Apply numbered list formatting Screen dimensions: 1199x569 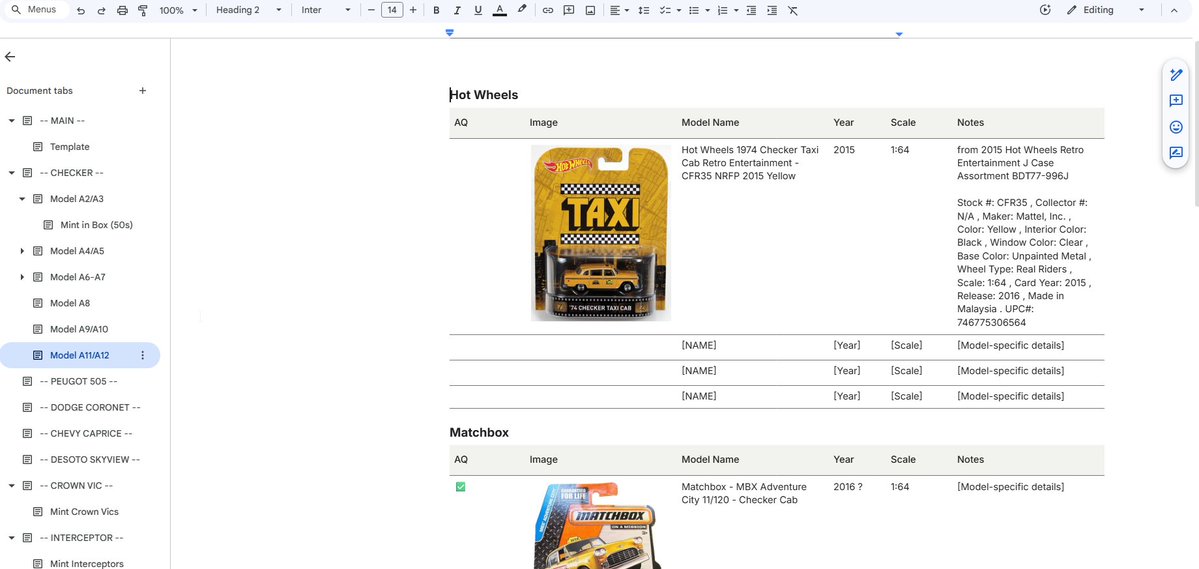[723, 11]
